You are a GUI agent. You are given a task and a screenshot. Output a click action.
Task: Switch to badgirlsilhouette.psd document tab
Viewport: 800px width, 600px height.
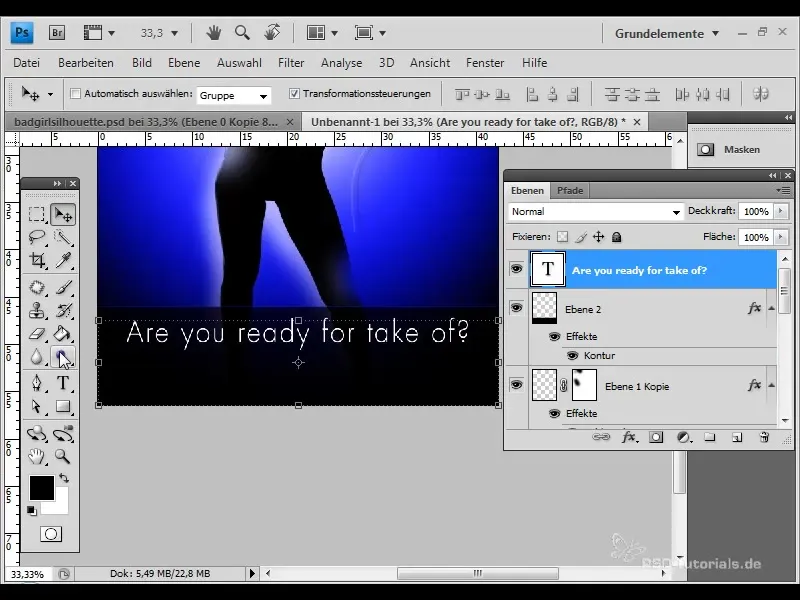pos(146,122)
